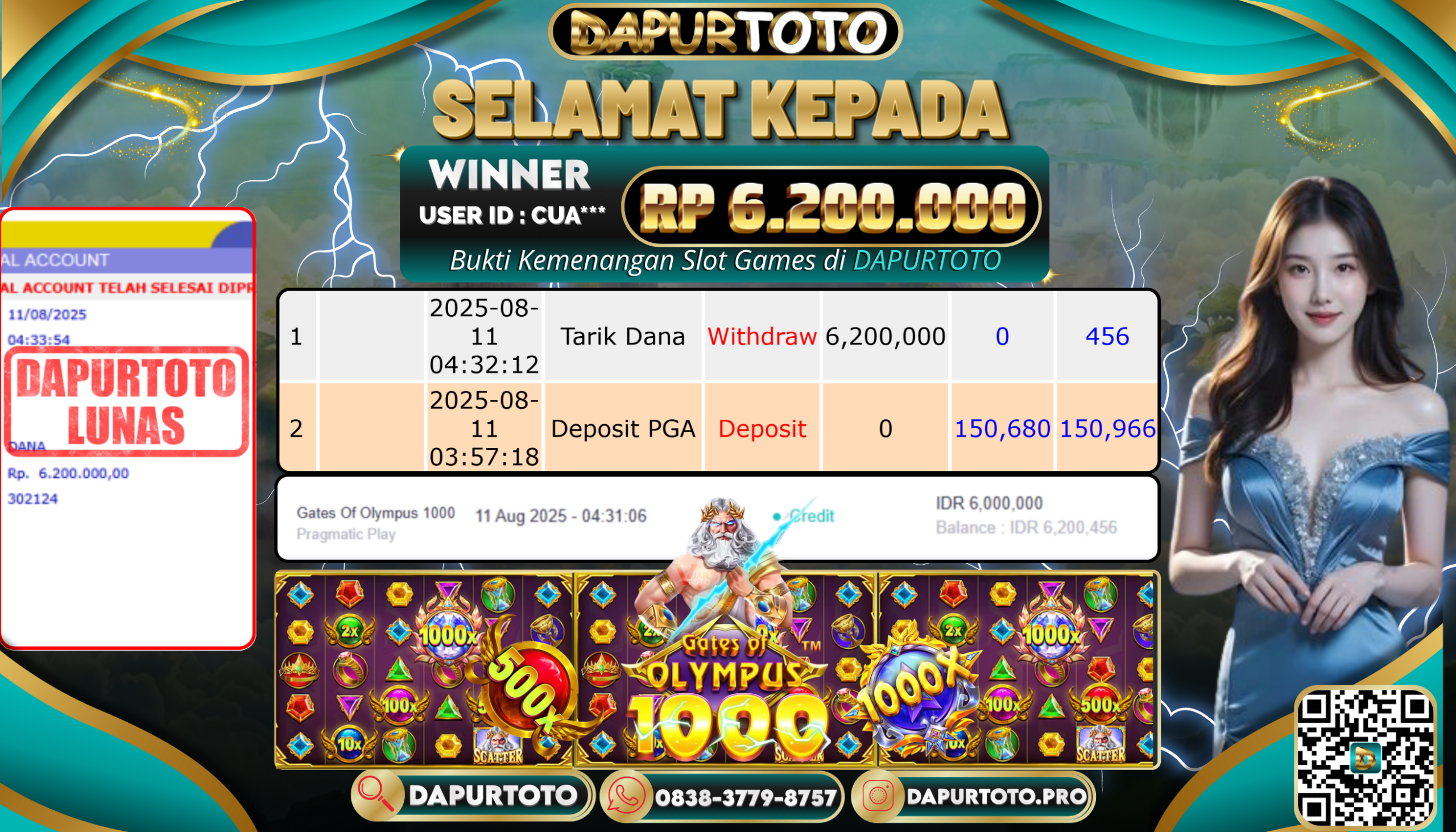This screenshot has width=1456, height=832.
Task: Select the Deposit row label
Action: coord(762,429)
